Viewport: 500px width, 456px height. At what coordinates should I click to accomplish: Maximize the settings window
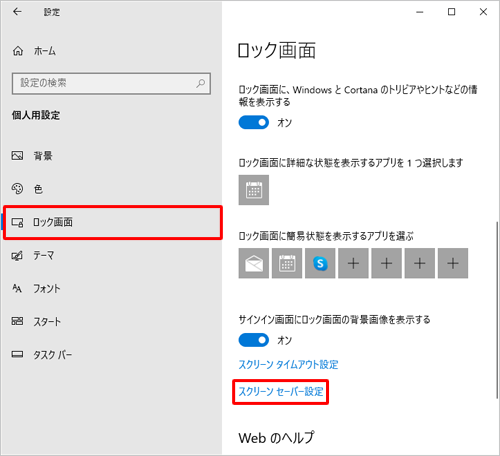click(451, 12)
